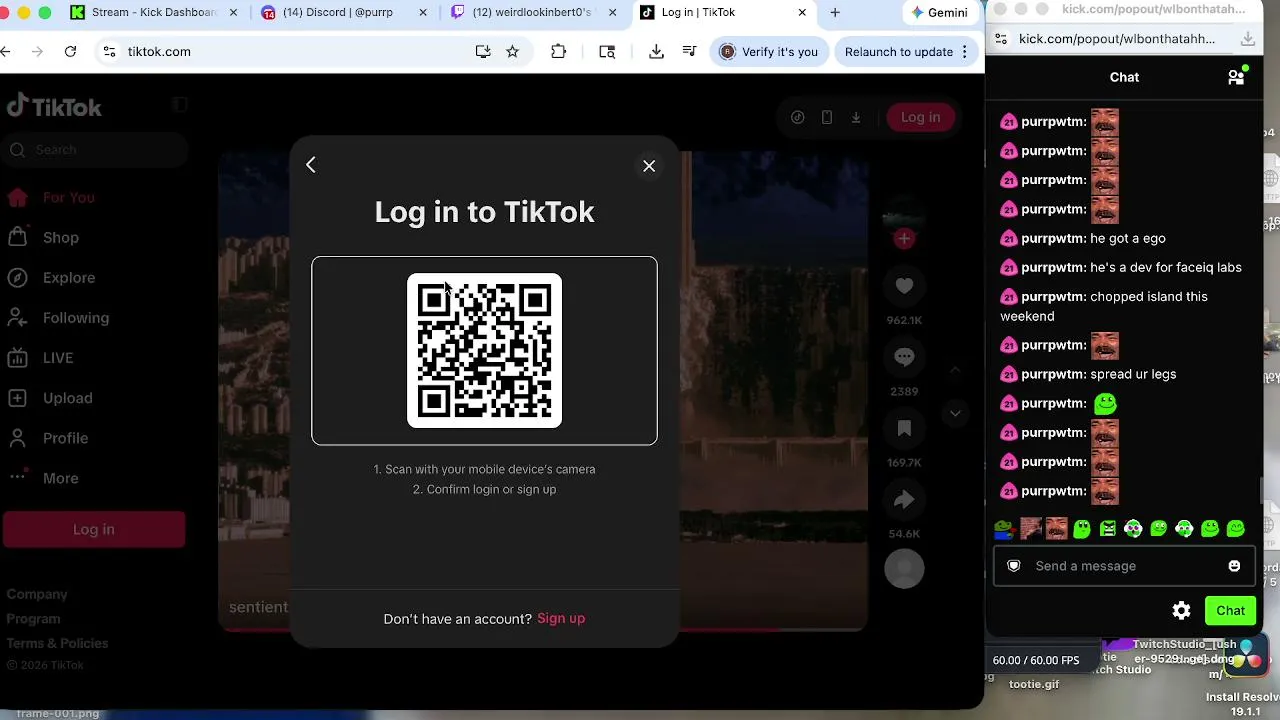The width and height of the screenshot is (1280, 720).
Task: Open a new browser tab
Action: (835, 12)
